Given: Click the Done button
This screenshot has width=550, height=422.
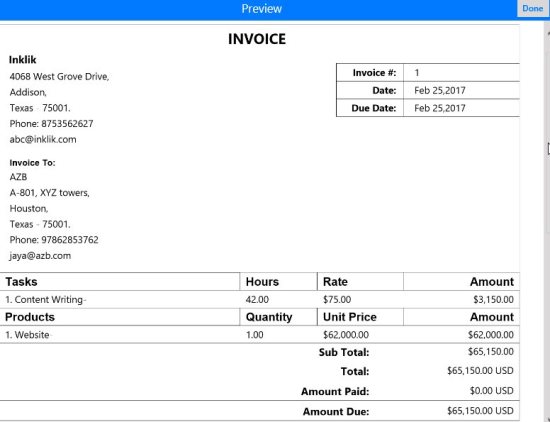Looking at the screenshot, I should click(532, 8).
